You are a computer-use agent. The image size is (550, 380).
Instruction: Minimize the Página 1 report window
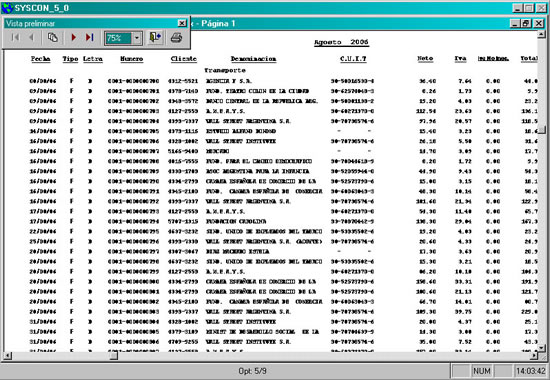tap(515, 23)
